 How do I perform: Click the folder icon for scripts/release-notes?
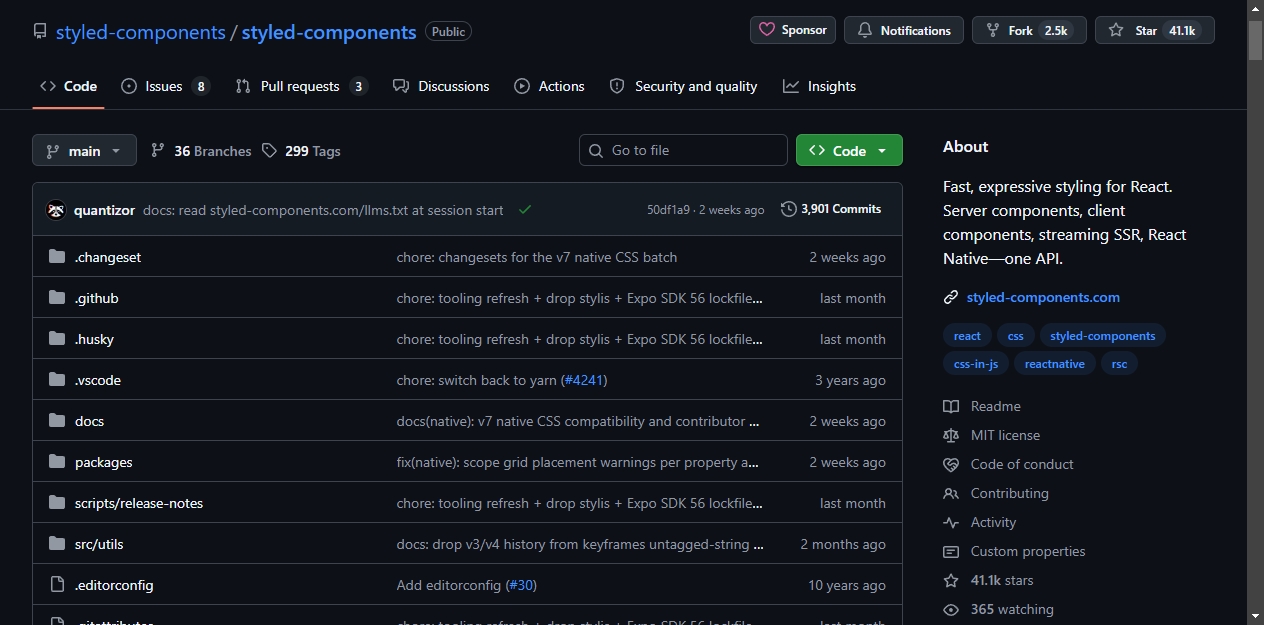(57, 503)
